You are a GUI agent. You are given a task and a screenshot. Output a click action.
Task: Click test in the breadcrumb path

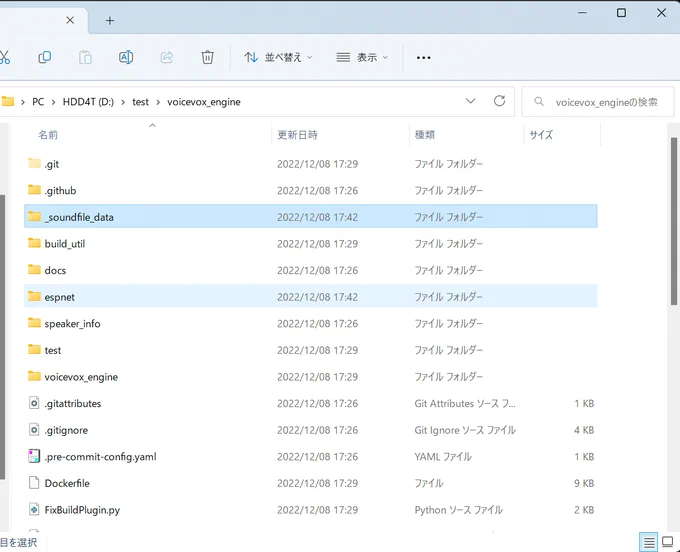[x=140, y=102]
